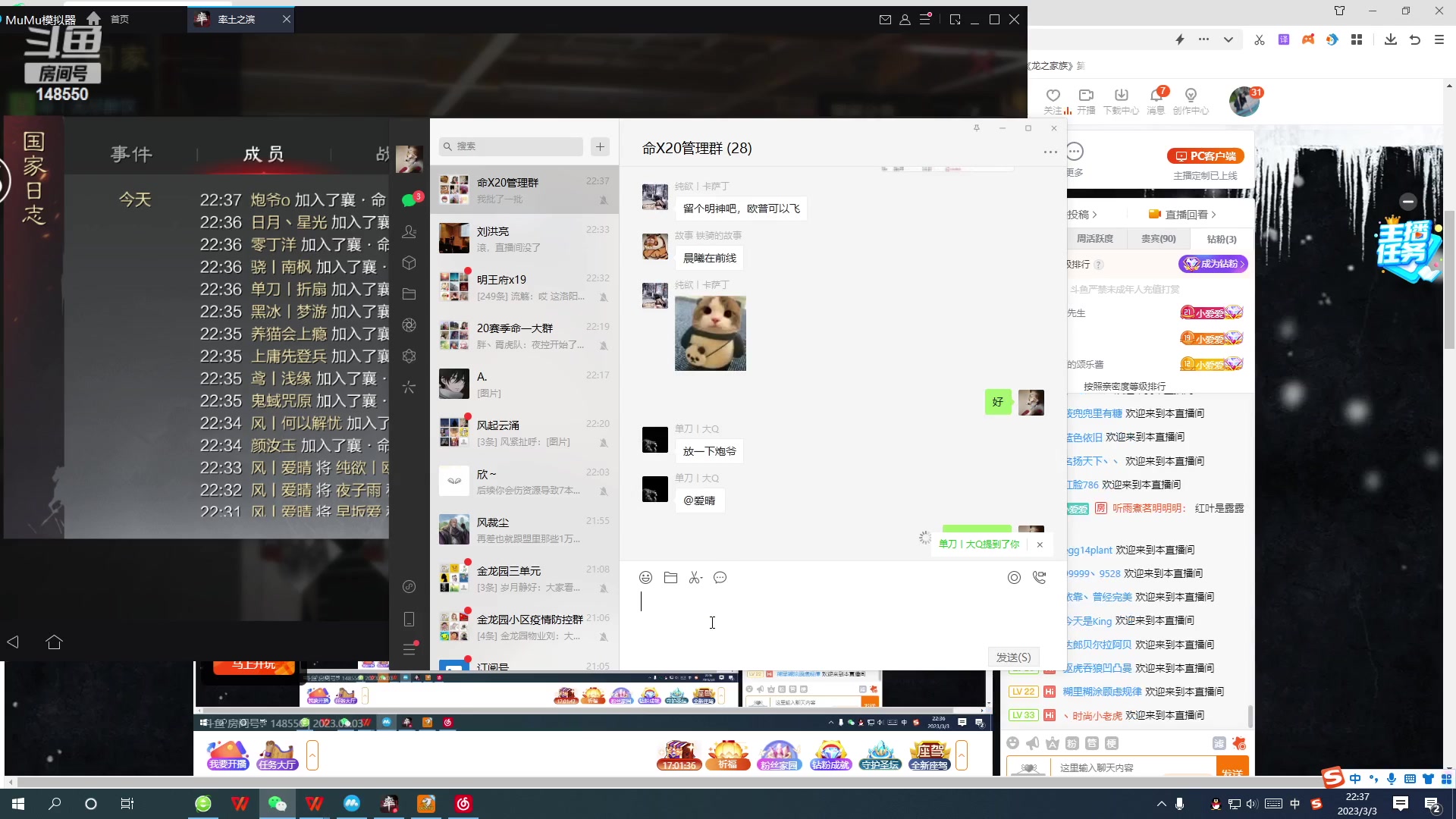Click the emoji icon in chat toolbar
1456x819 pixels.
(645, 578)
